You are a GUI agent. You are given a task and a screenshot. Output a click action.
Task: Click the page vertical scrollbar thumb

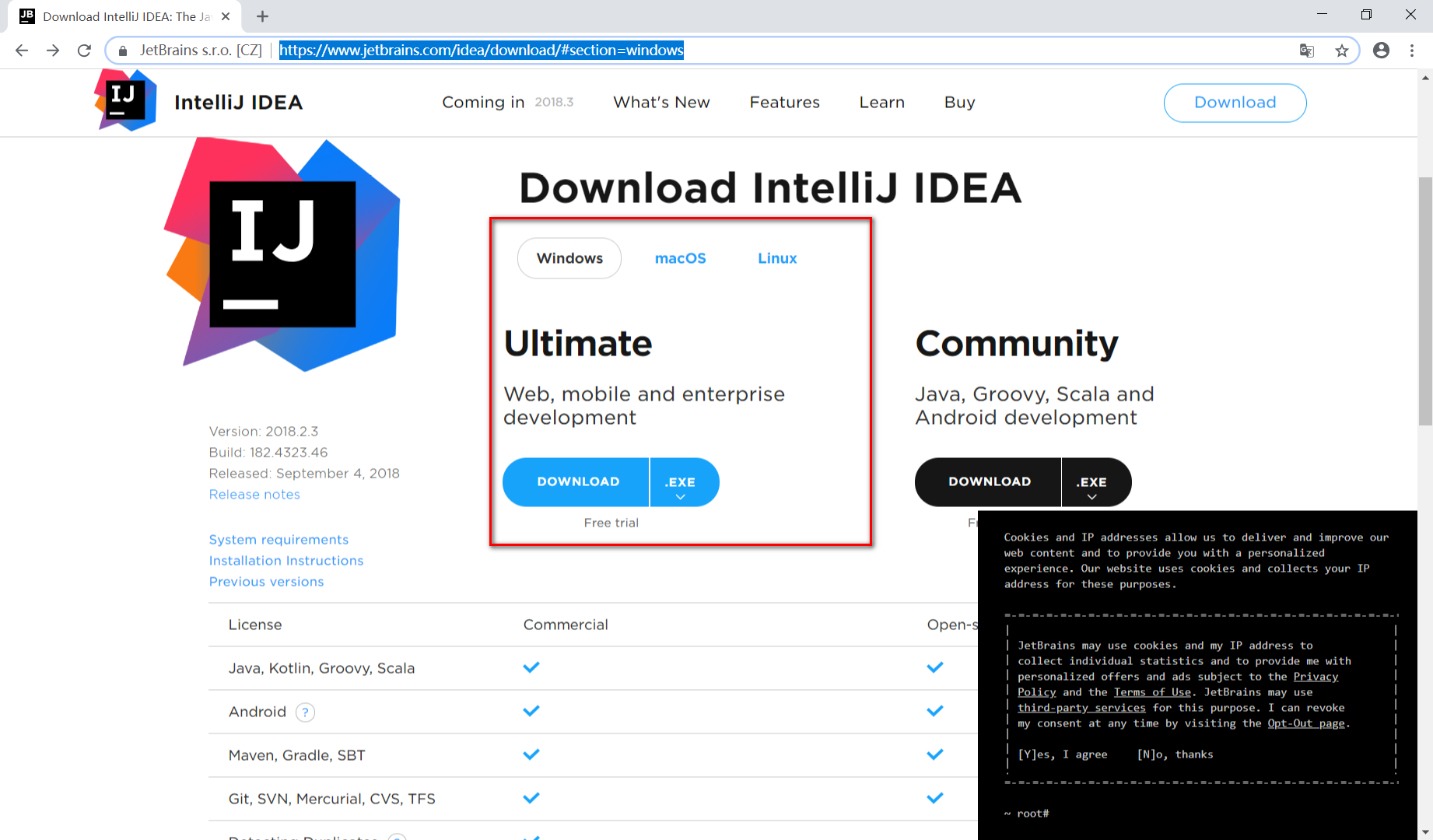pyautogui.click(x=1425, y=301)
